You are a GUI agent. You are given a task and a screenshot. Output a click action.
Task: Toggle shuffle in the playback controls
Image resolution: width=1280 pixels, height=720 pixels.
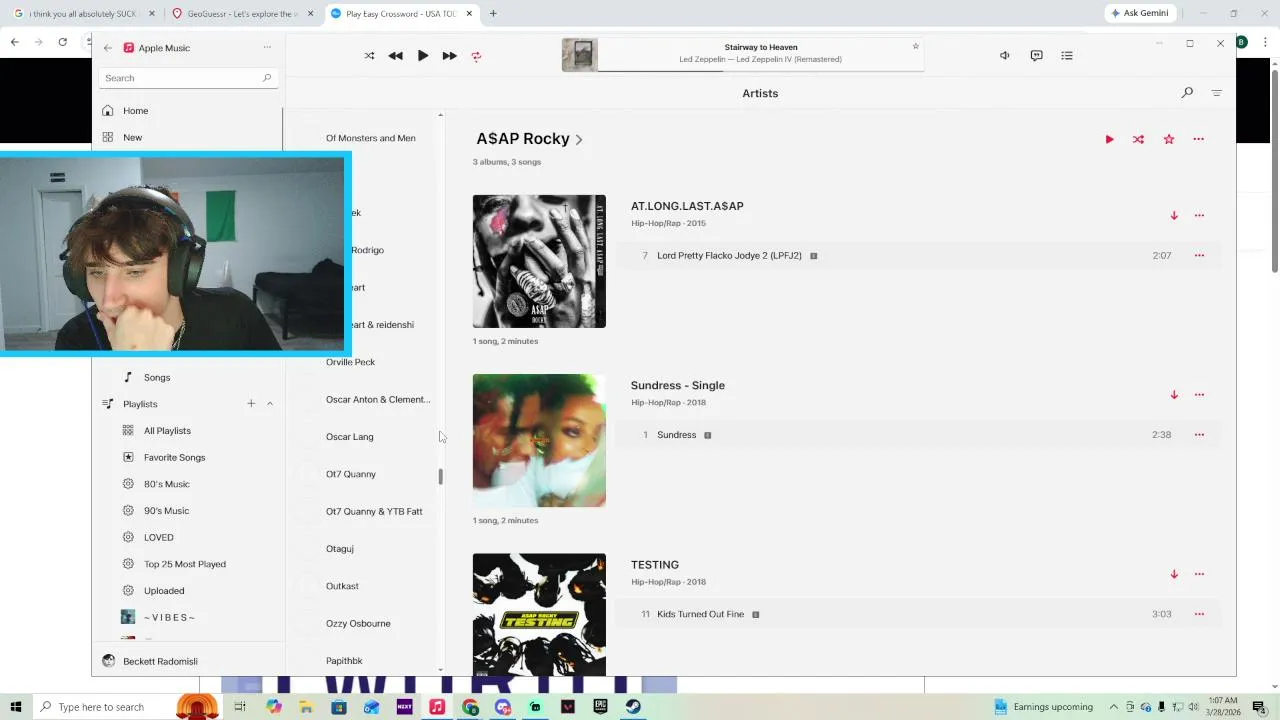369,56
